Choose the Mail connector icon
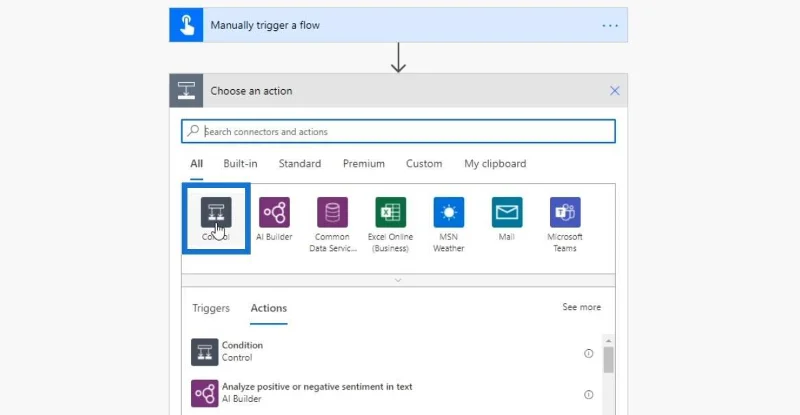The width and height of the screenshot is (800, 415). (507, 212)
